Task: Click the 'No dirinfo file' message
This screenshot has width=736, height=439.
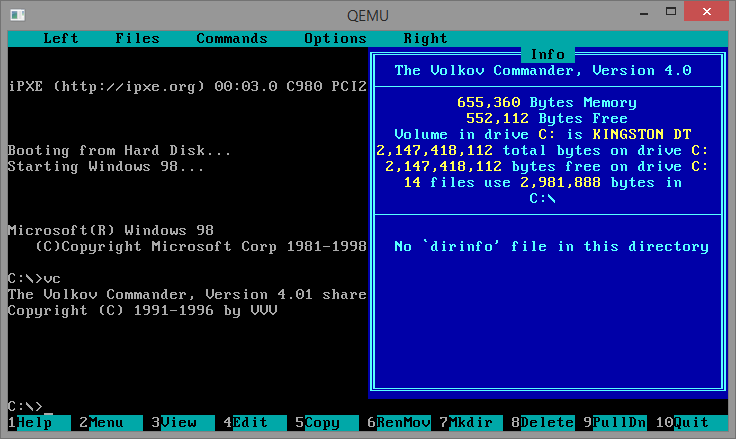Action: (552, 246)
